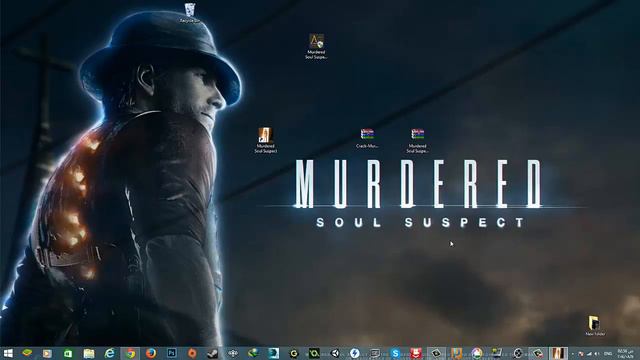
Task: Show hidden system tray icons
Action: (x=573, y=354)
